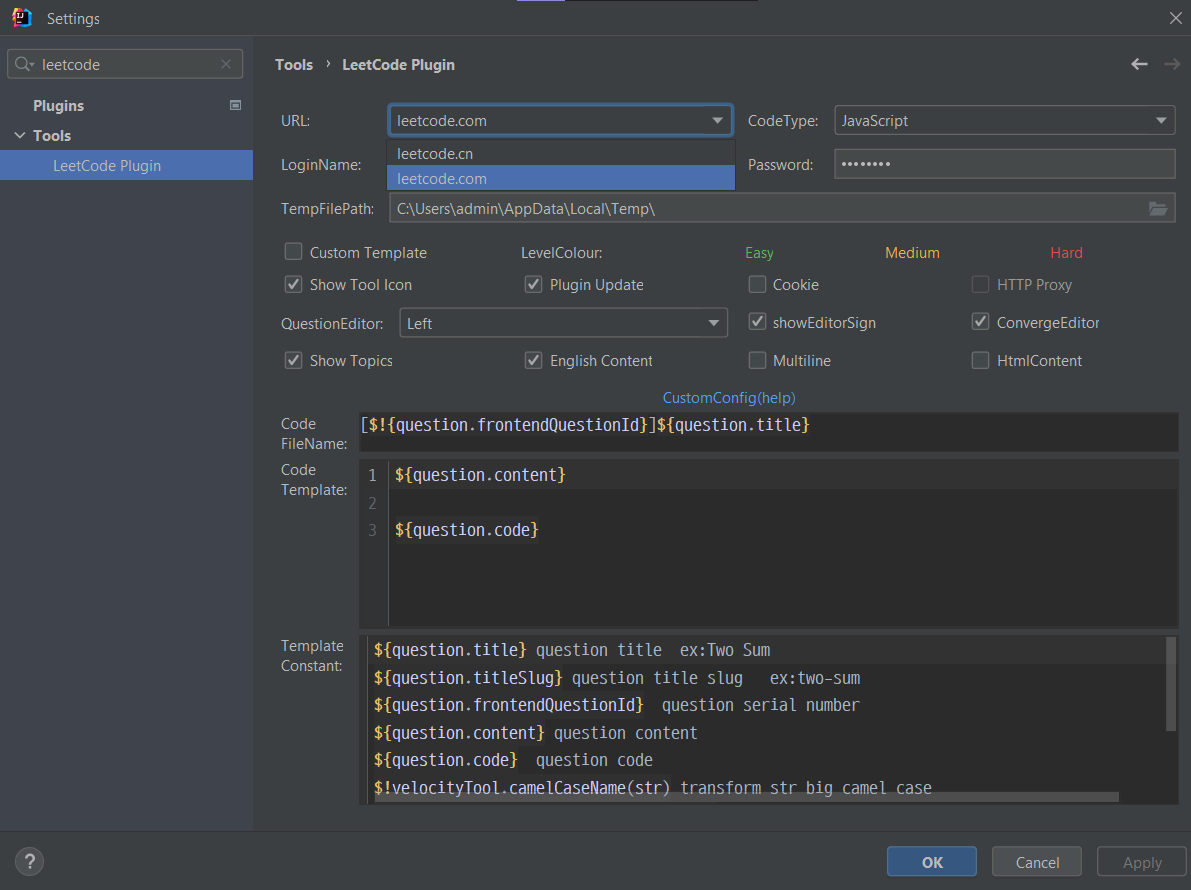1191x890 pixels.
Task: Choose leetcode.com in the dropdown list
Action: pyautogui.click(x=561, y=178)
